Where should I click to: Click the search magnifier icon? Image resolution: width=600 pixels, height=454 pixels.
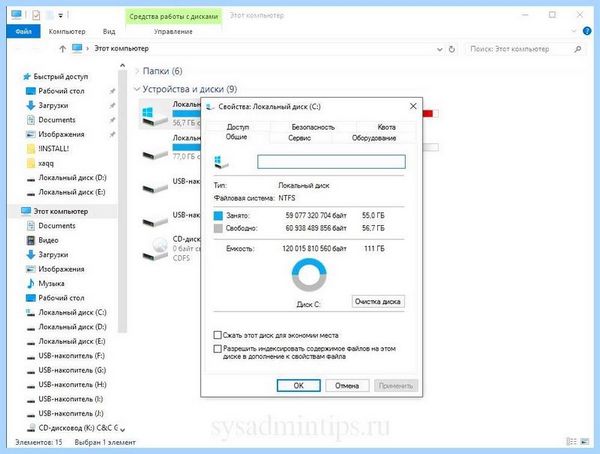[x=577, y=49]
